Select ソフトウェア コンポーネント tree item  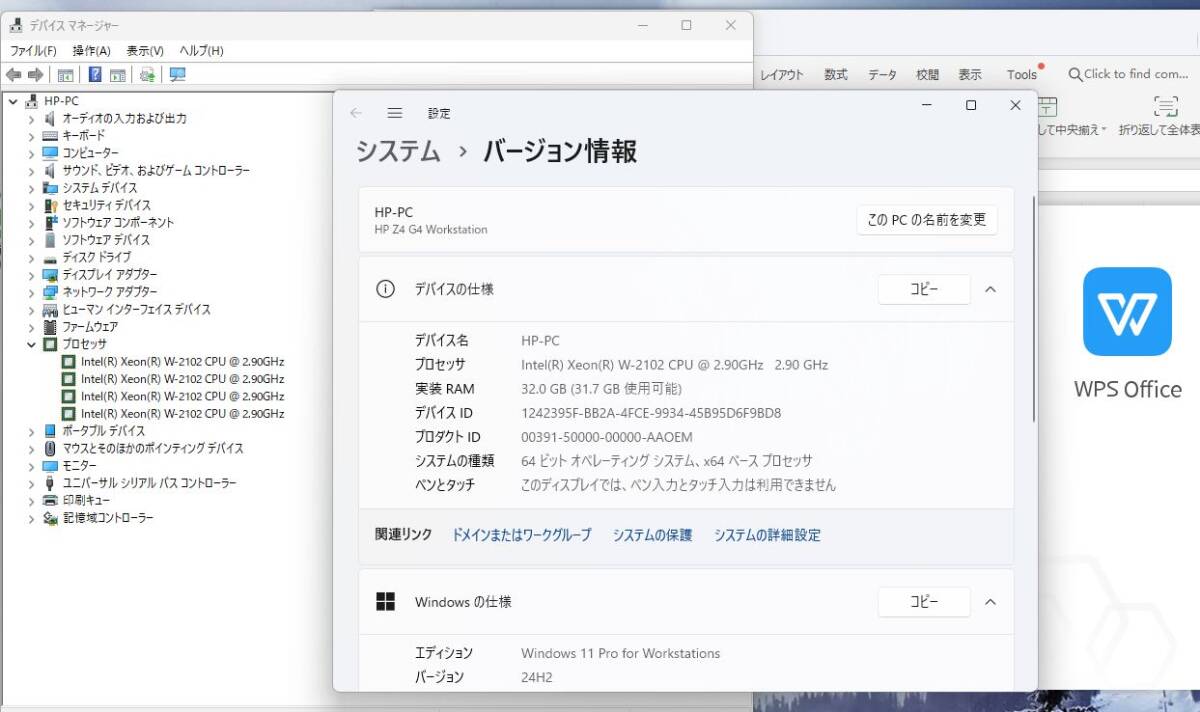click(x=118, y=222)
